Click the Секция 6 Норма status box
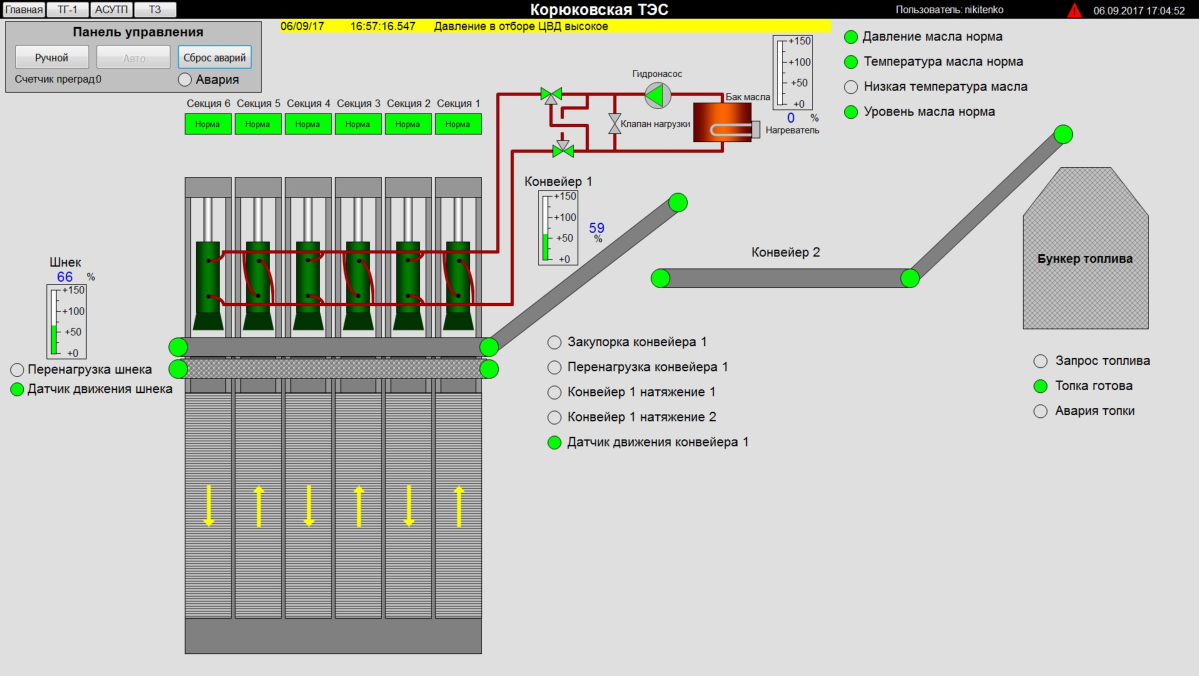Screen dimensions: 1199x676 click(x=208, y=124)
